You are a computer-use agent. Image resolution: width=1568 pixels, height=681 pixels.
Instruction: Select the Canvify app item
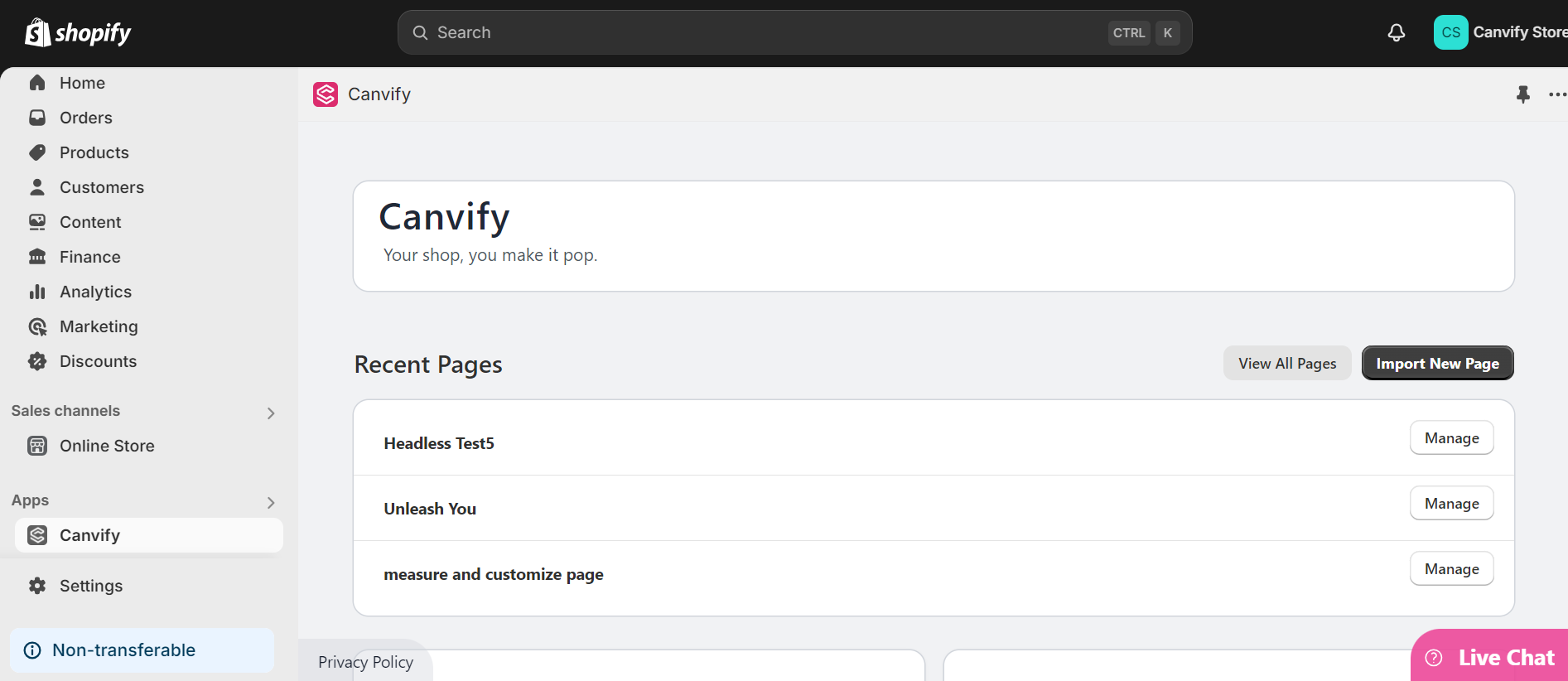point(149,535)
